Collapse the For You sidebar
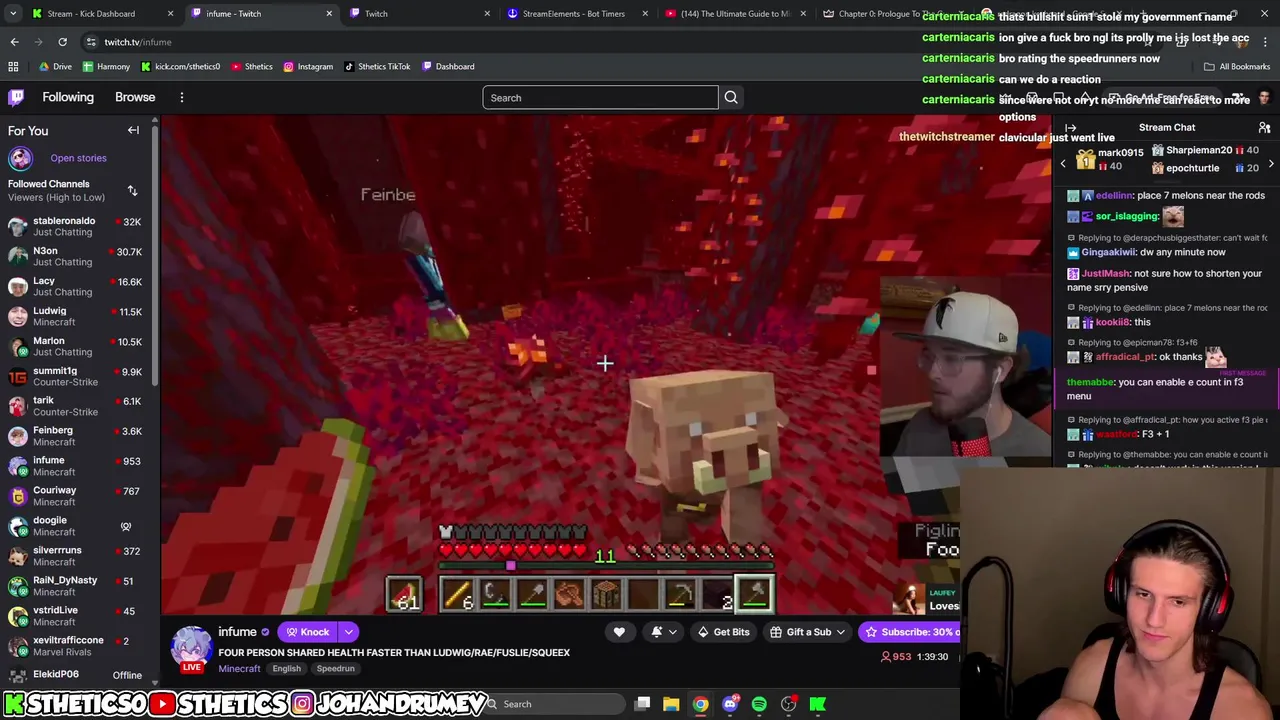 pyautogui.click(x=133, y=130)
